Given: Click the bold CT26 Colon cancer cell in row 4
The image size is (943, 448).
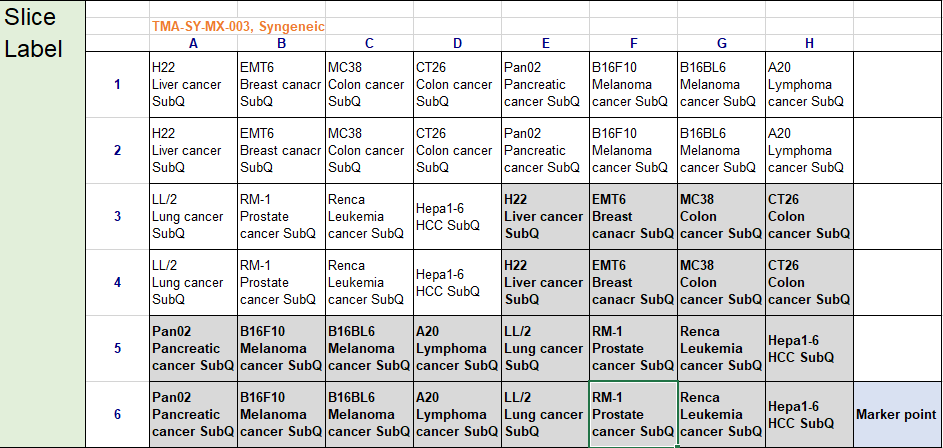Looking at the screenshot, I should [x=809, y=282].
